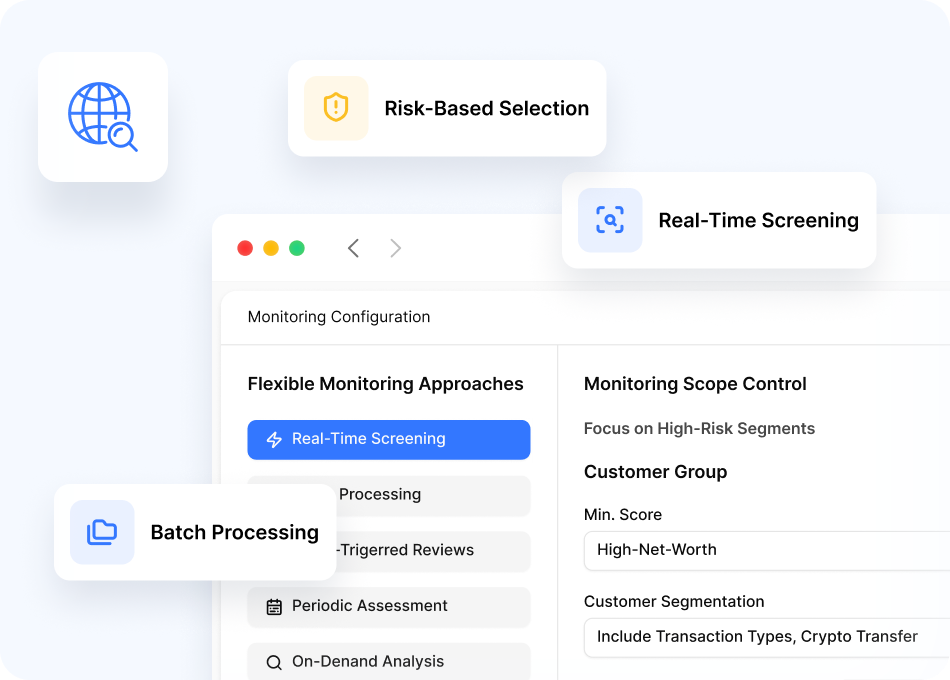950x680 pixels.
Task: Switch to the Monitoring Configuration tab
Action: (338, 317)
